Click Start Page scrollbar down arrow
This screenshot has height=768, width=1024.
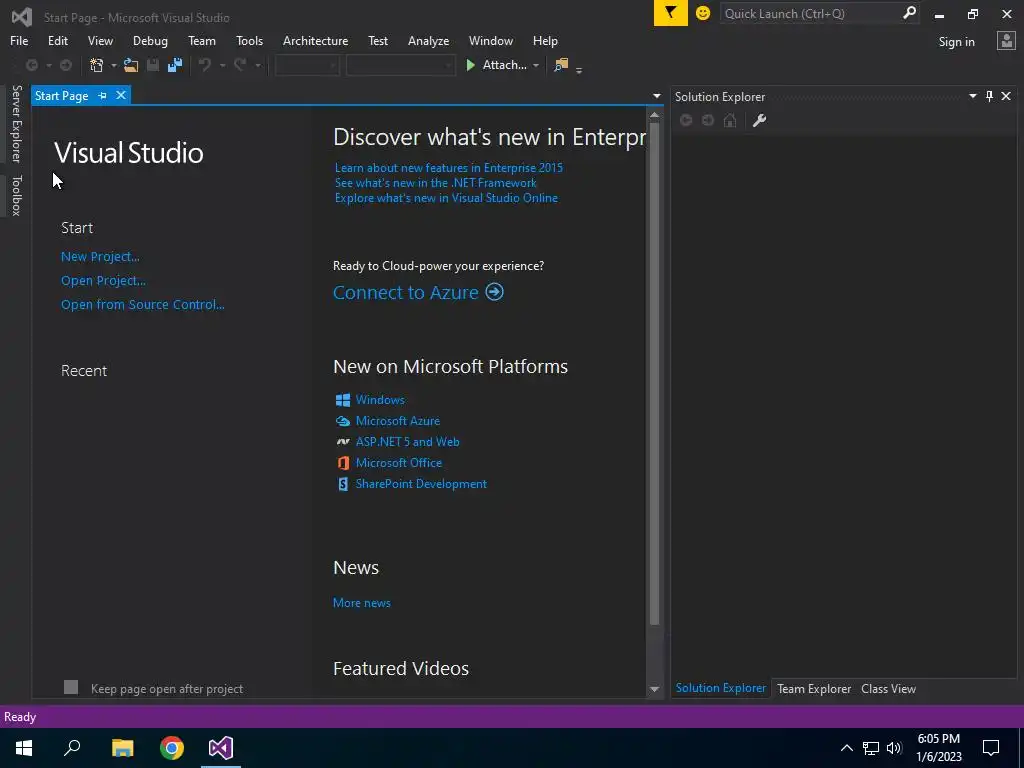pos(654,689)
